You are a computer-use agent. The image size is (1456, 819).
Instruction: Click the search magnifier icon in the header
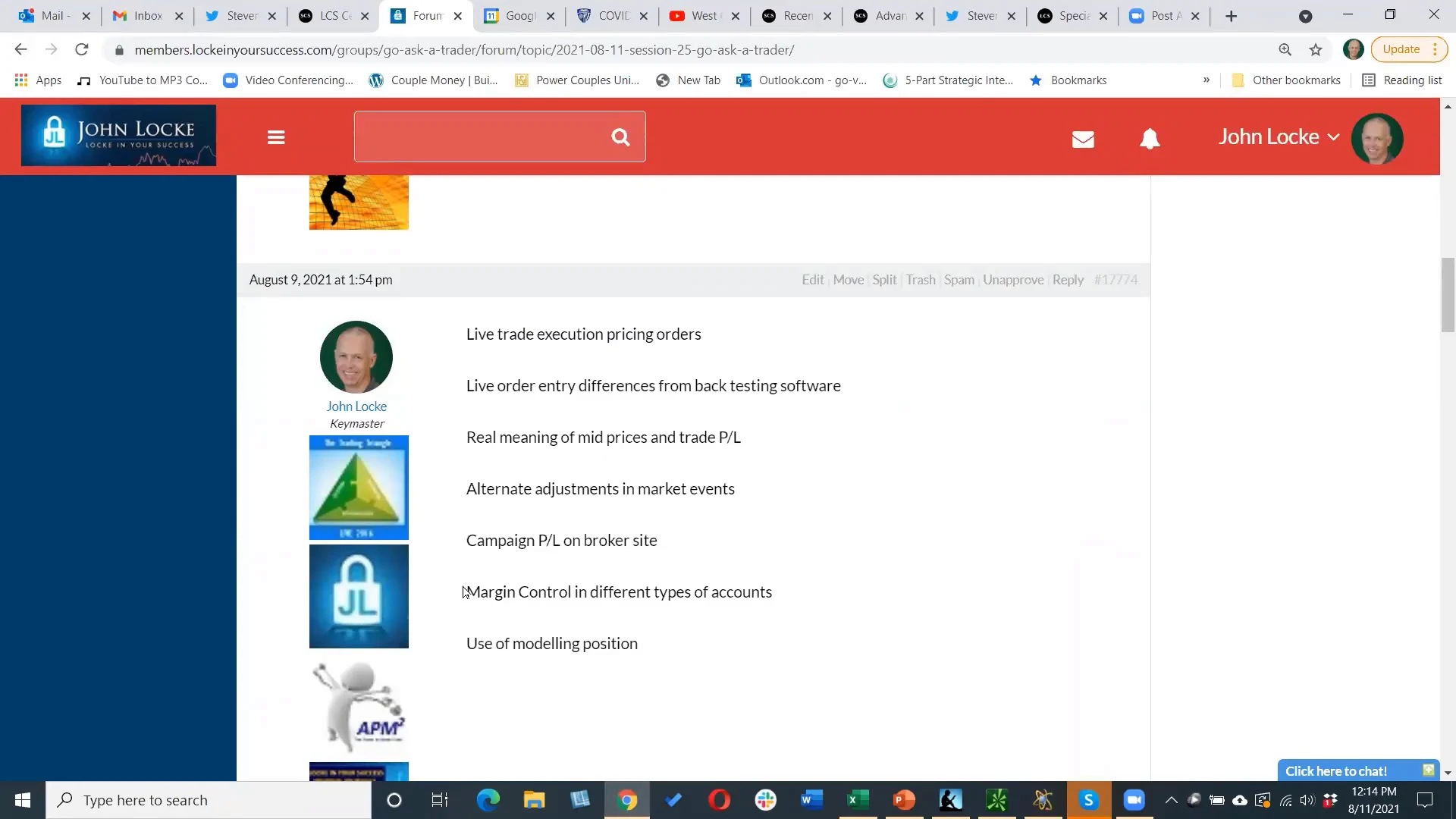[x=620, y=137]
